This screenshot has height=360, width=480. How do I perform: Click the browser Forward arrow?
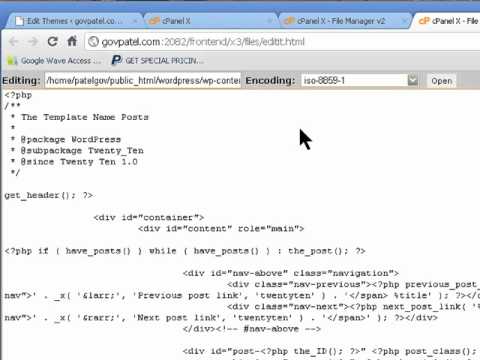tap(33, 42)
